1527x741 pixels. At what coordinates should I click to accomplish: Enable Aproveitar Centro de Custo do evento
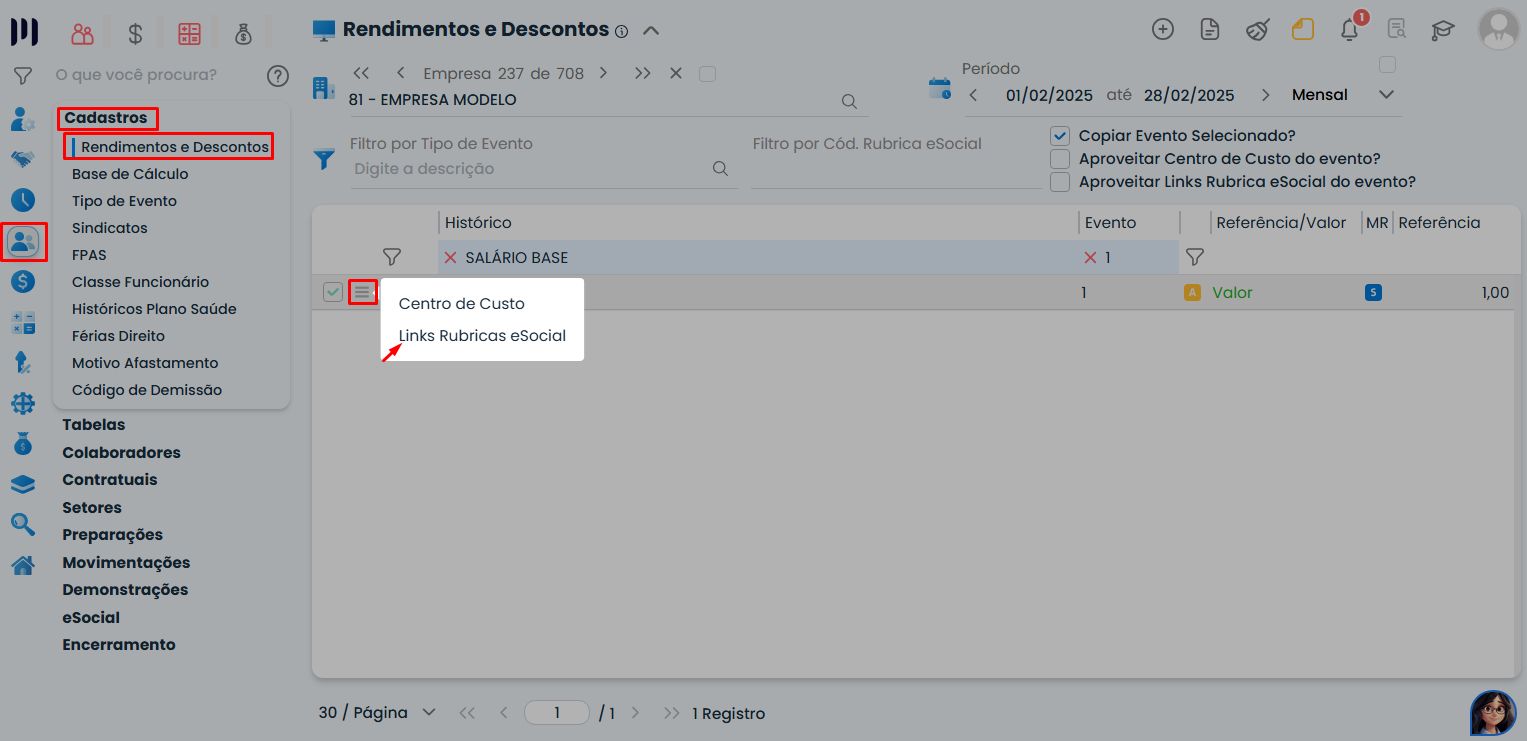1060,159
